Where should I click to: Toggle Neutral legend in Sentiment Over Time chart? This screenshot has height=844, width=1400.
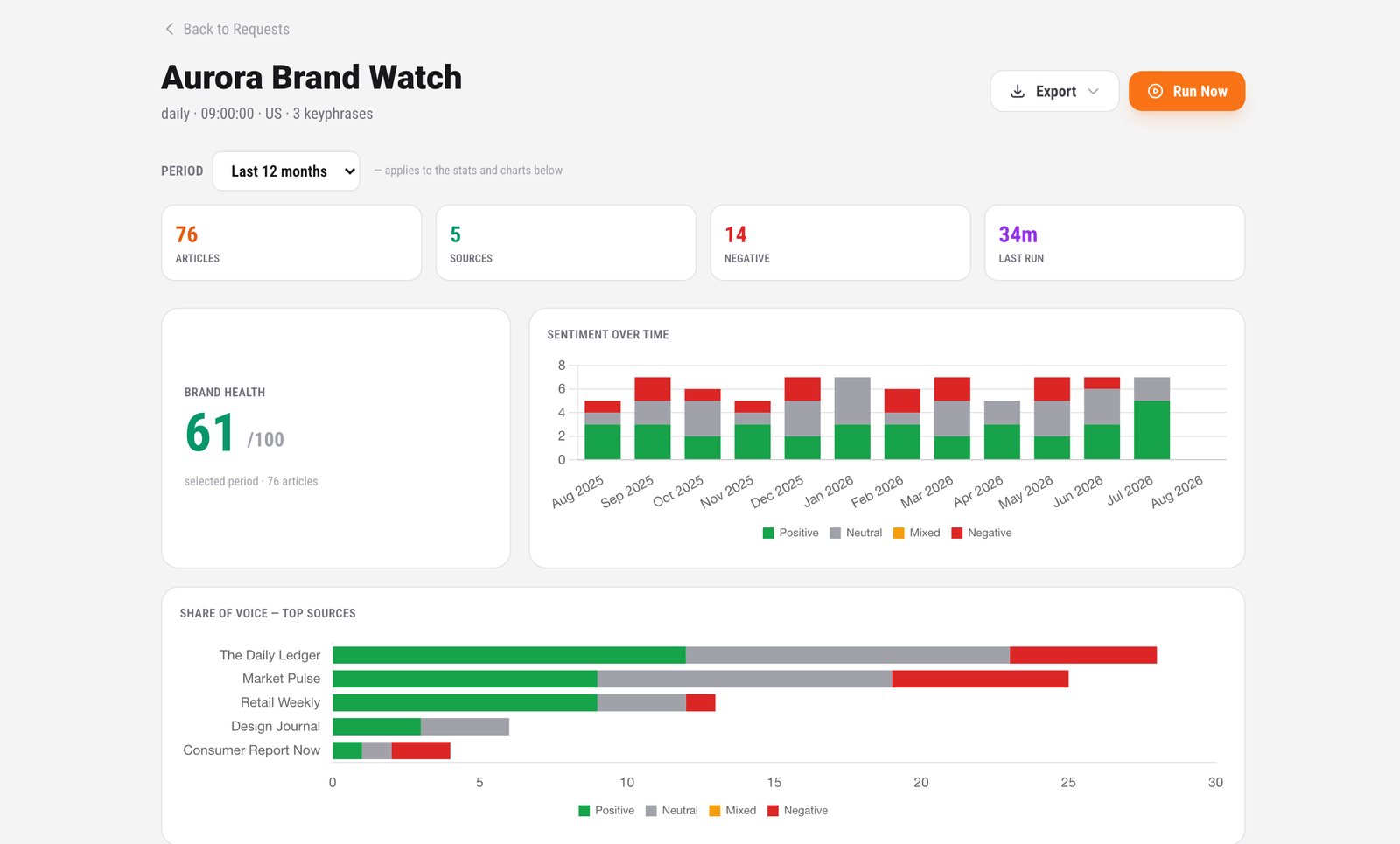856,533
